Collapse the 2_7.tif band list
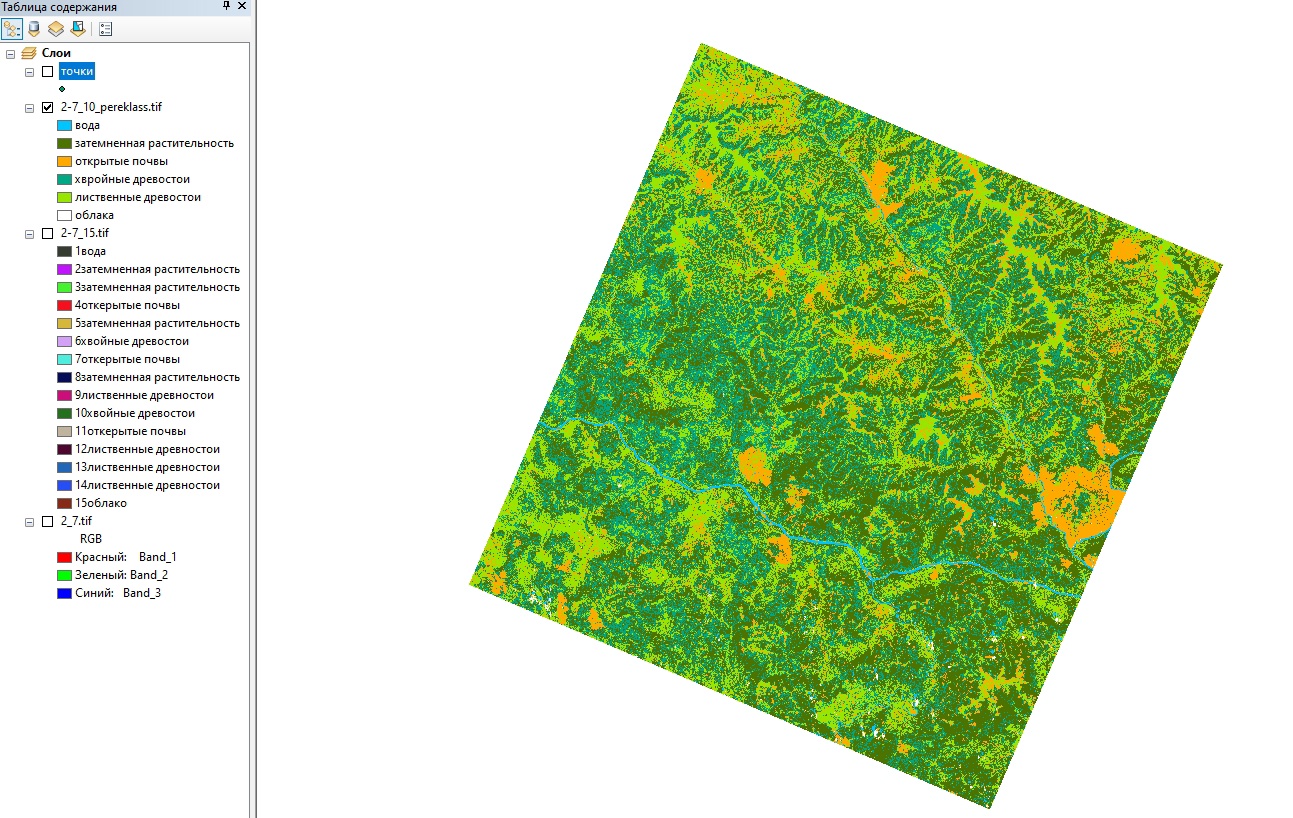This screenshot has height=818, width=1293. tap(29, 521)
